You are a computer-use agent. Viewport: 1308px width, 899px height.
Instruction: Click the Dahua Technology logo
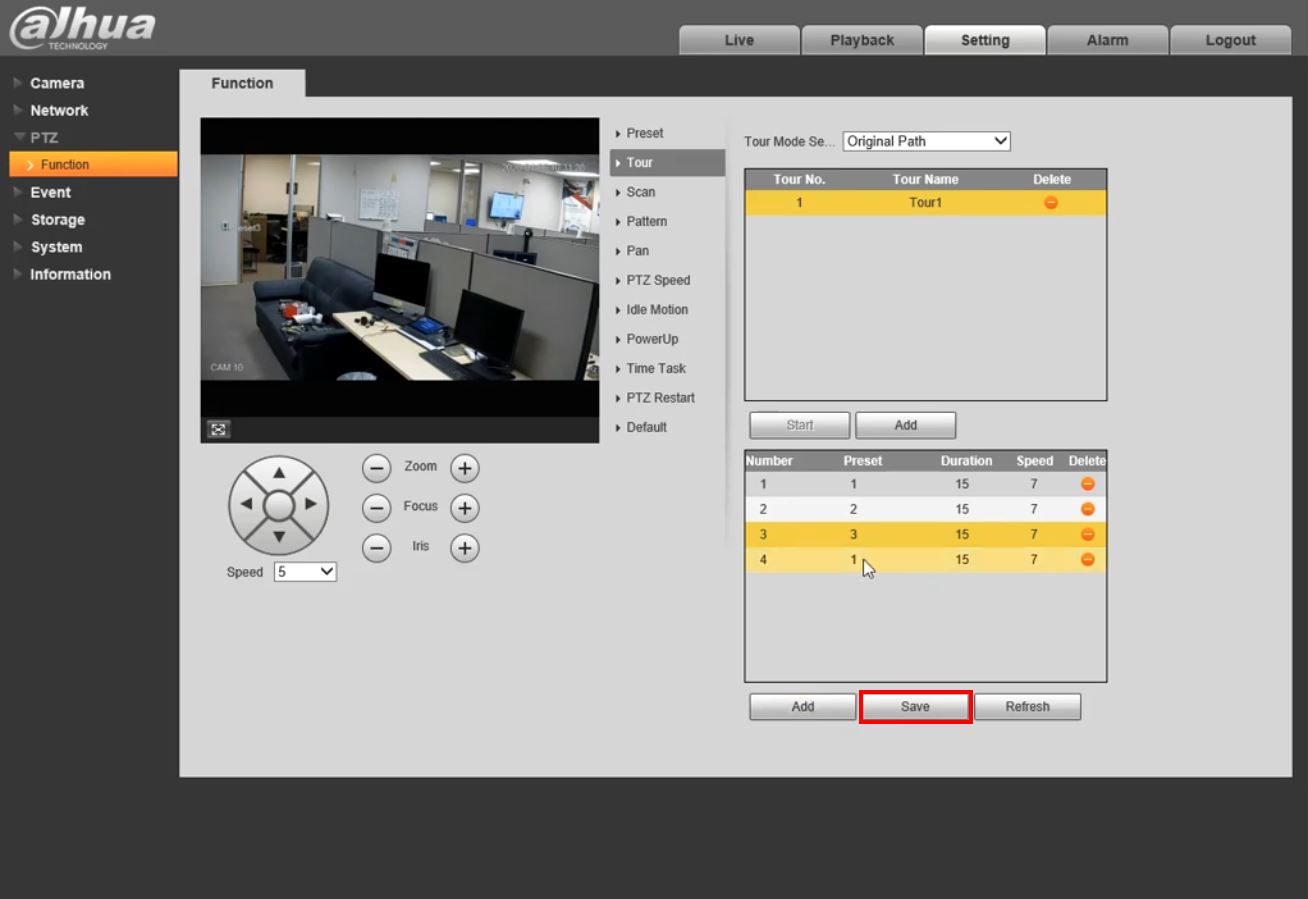(82, 28)
